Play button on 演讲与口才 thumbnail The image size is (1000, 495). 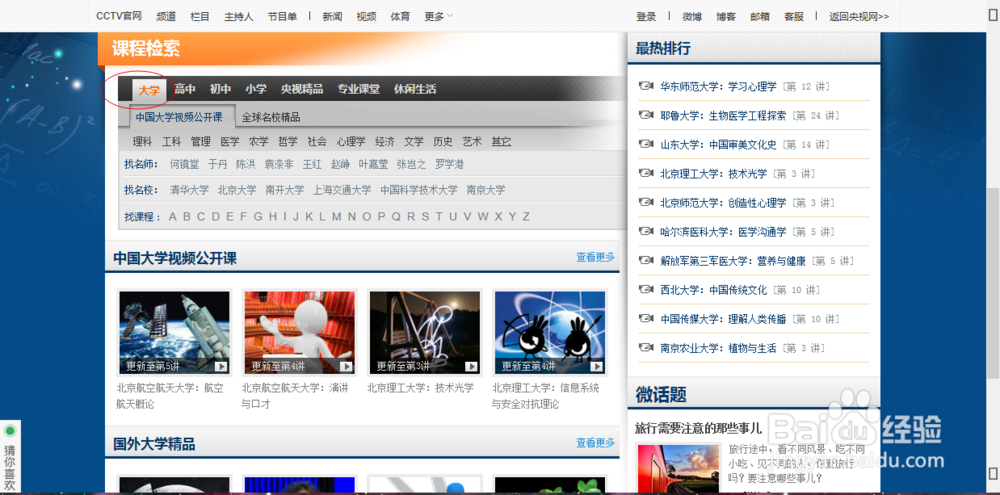click(346, 366)
